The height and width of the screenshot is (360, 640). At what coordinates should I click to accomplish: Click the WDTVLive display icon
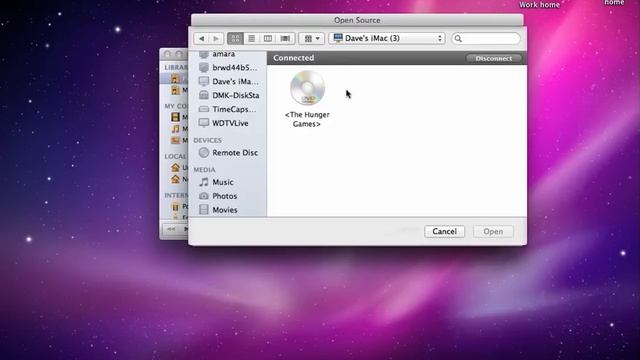[x=204, y=123]
